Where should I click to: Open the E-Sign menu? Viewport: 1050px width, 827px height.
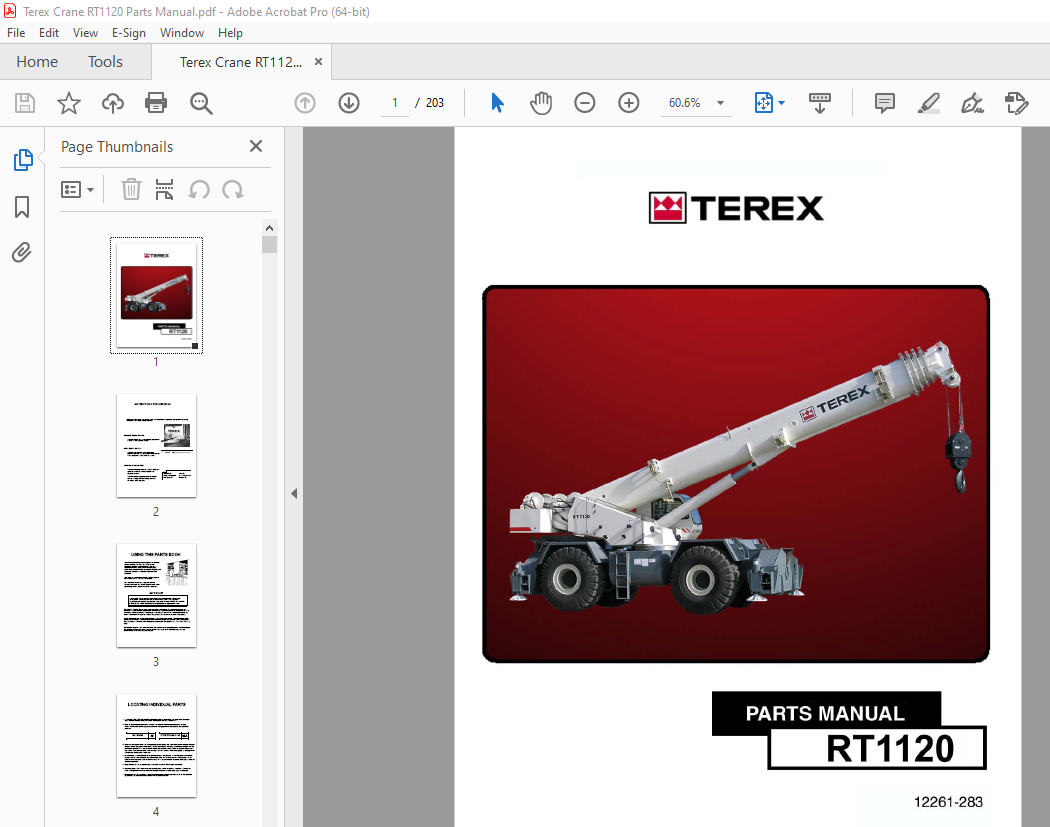click(x=129, y=33)
